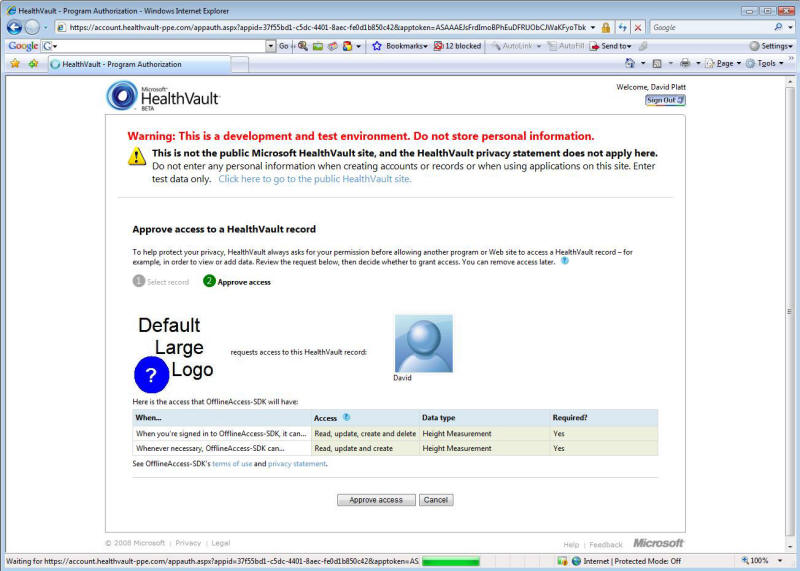
Task: Click the Google toolbar multicolor notebook icon
Action: [347, 46]
